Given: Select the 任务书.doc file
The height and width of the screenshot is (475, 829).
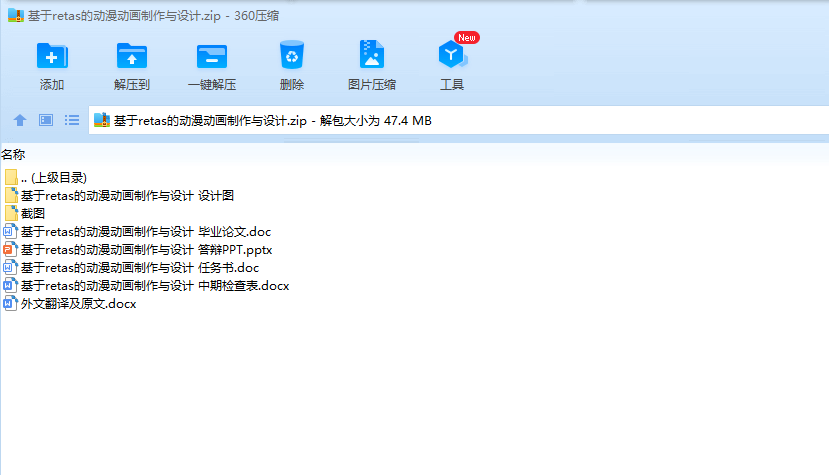Looking at the screenshot, I should 132,268.
